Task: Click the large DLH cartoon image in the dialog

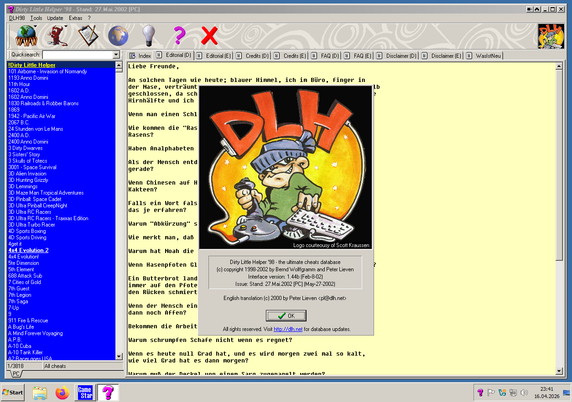Action: [286, 168]
